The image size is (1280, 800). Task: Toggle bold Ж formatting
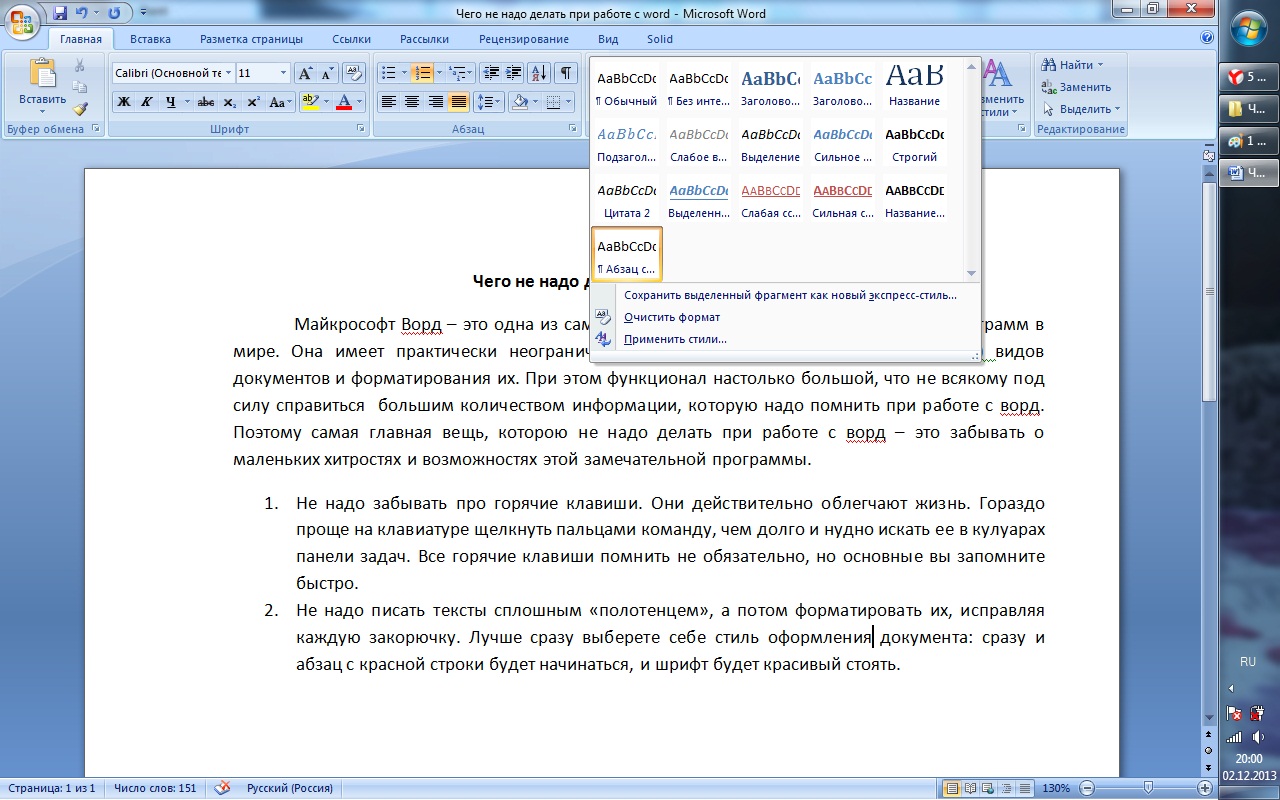[124, 102]
